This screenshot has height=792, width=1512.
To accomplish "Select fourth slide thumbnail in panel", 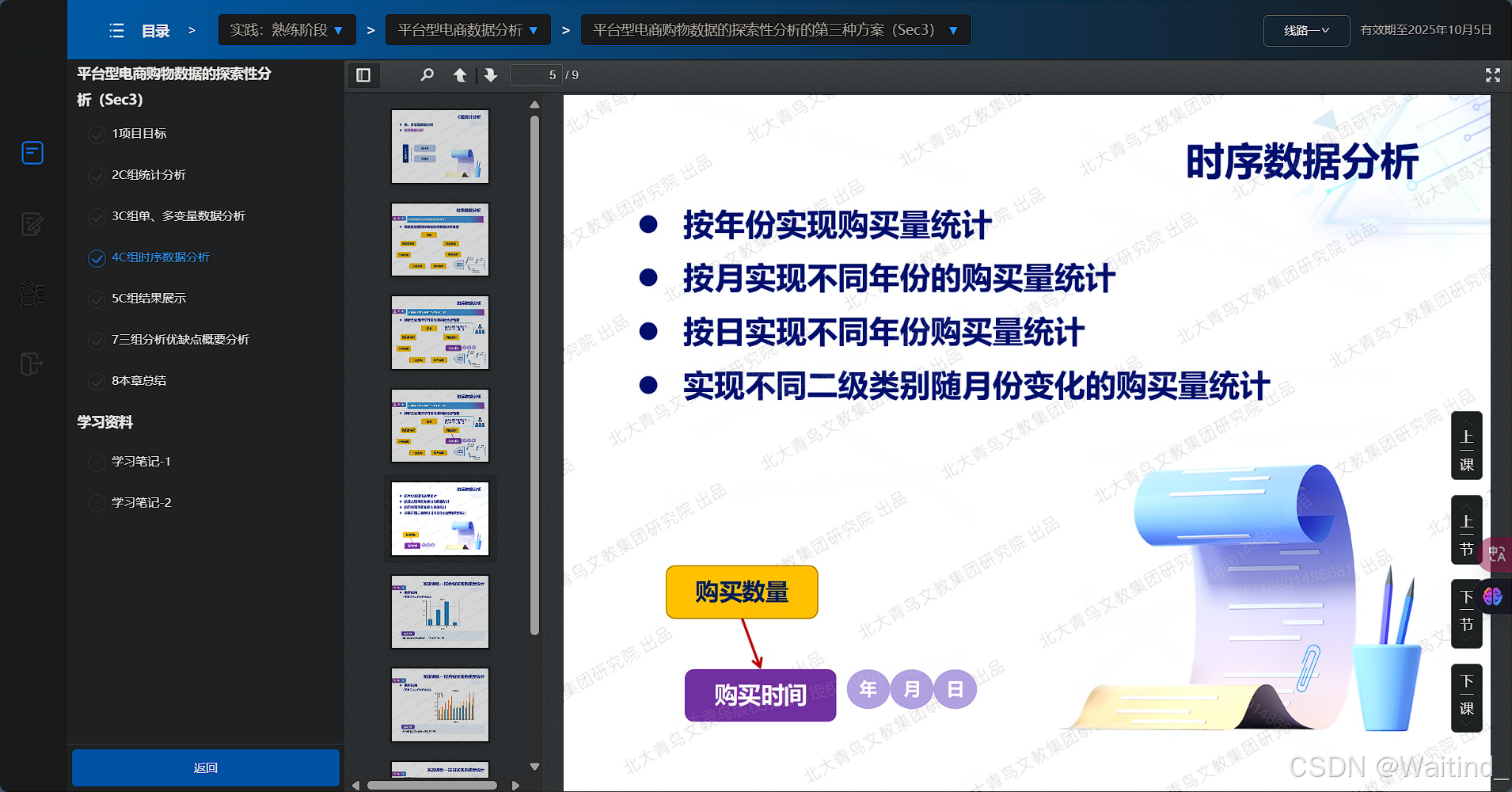I will coord(440,425).
